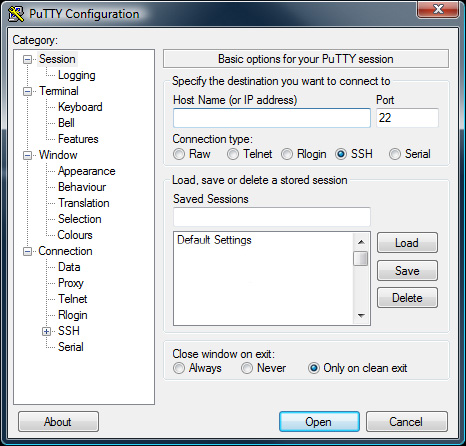The width and height of the screenshot is (466, 446).
Task: Focus the Host Name input field
Action: pos(272,118)
